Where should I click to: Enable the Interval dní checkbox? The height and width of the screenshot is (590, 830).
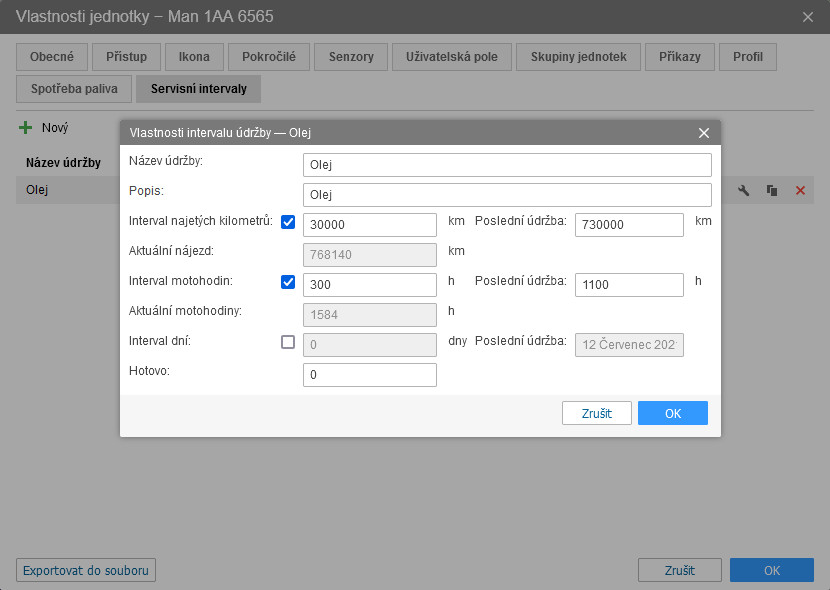[x=288, y=342]
